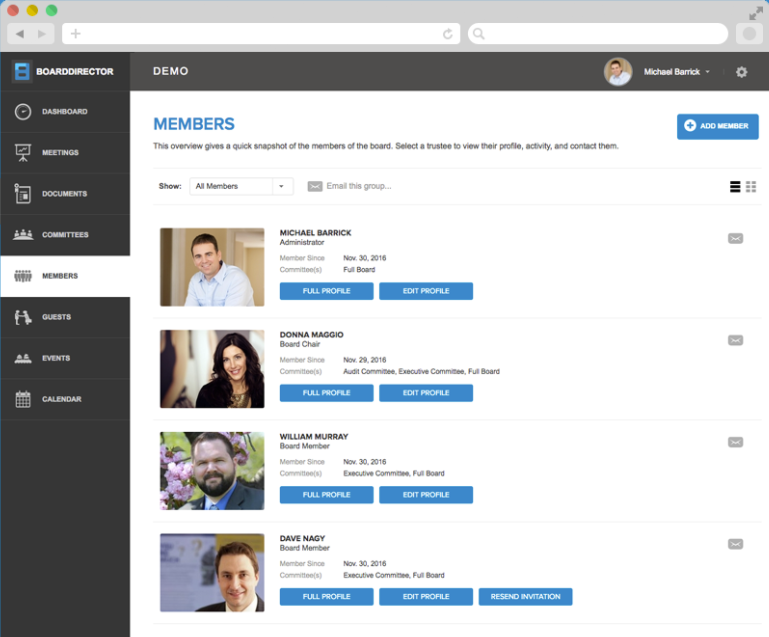Email Donna Maggio via envelope icon
The image size is (769, 637).
click(735, 340)
